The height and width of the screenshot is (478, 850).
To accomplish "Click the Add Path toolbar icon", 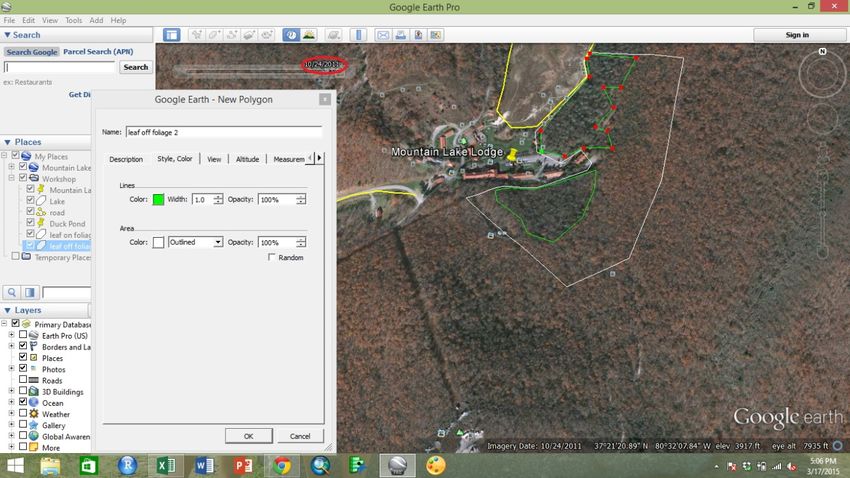I will (x=232, y=35).
